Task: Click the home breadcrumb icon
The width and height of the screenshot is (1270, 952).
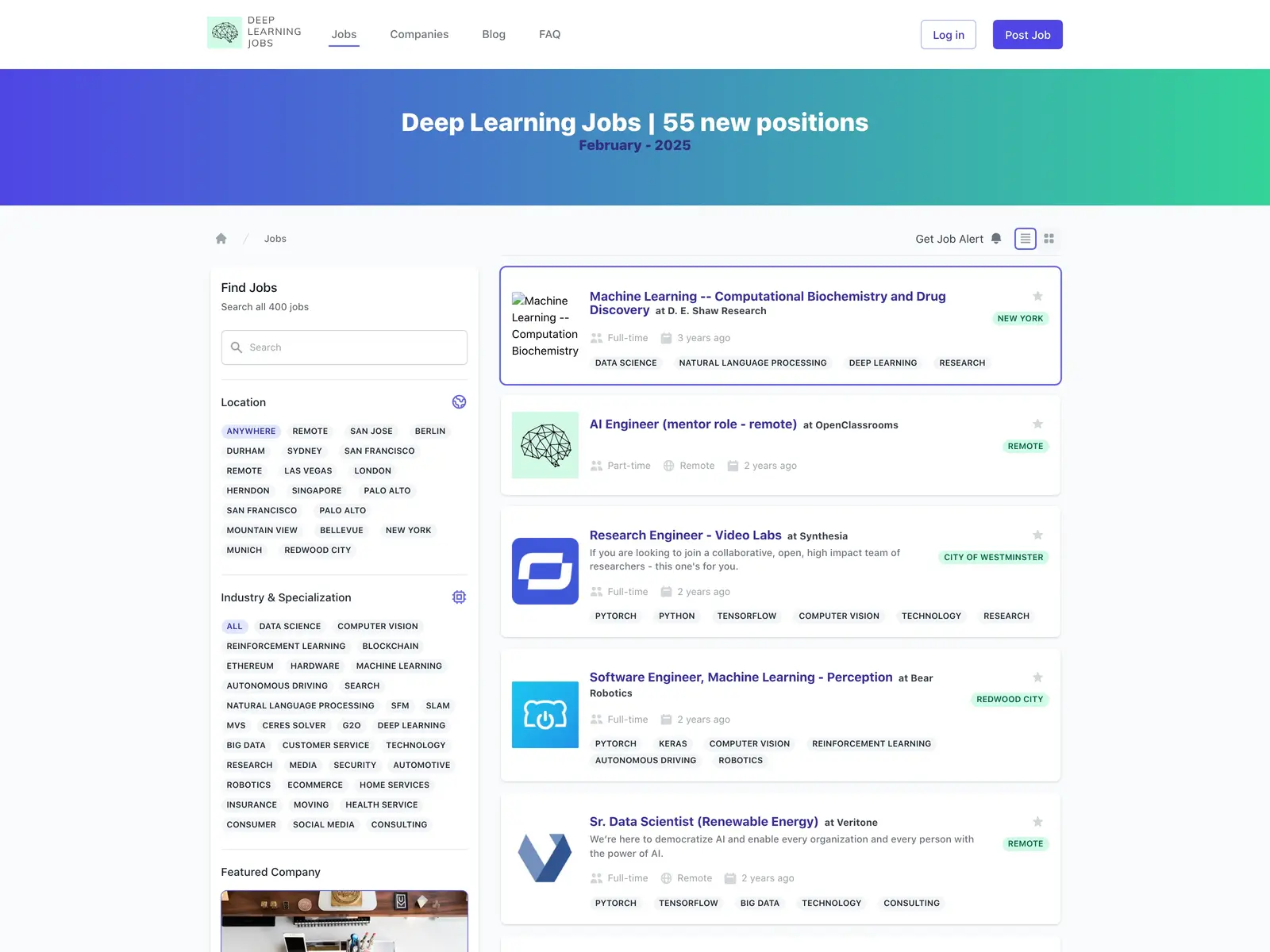Action: tap(221, 239)
